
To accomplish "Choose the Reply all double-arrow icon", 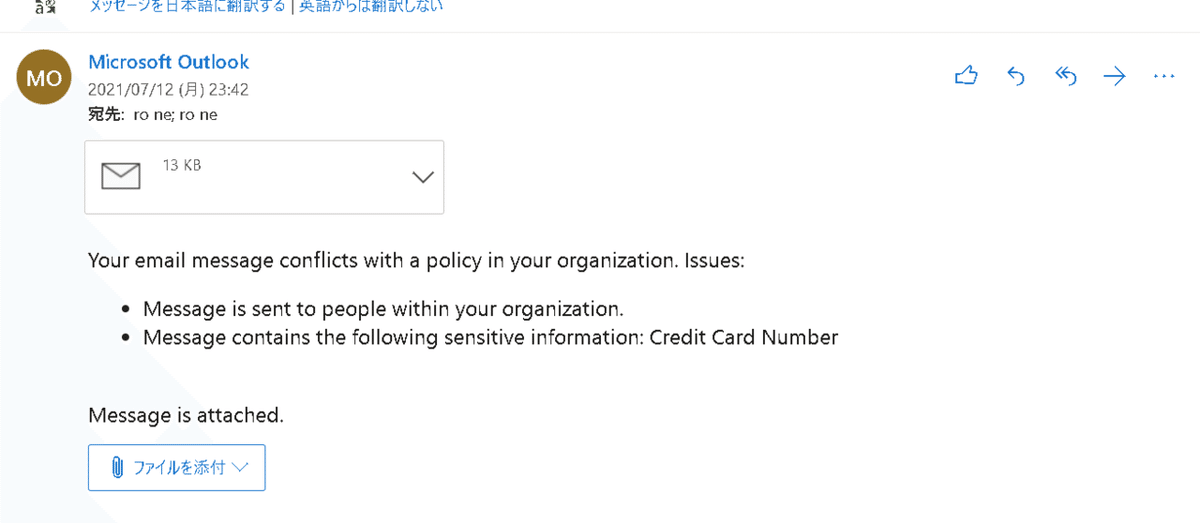I will pos(1065,76).
